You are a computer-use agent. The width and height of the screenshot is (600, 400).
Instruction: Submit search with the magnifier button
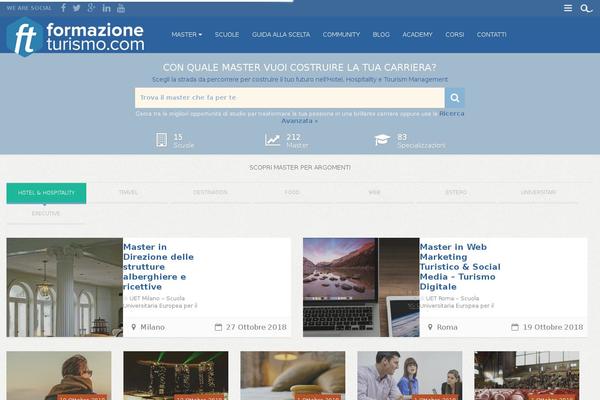[455, 98]
